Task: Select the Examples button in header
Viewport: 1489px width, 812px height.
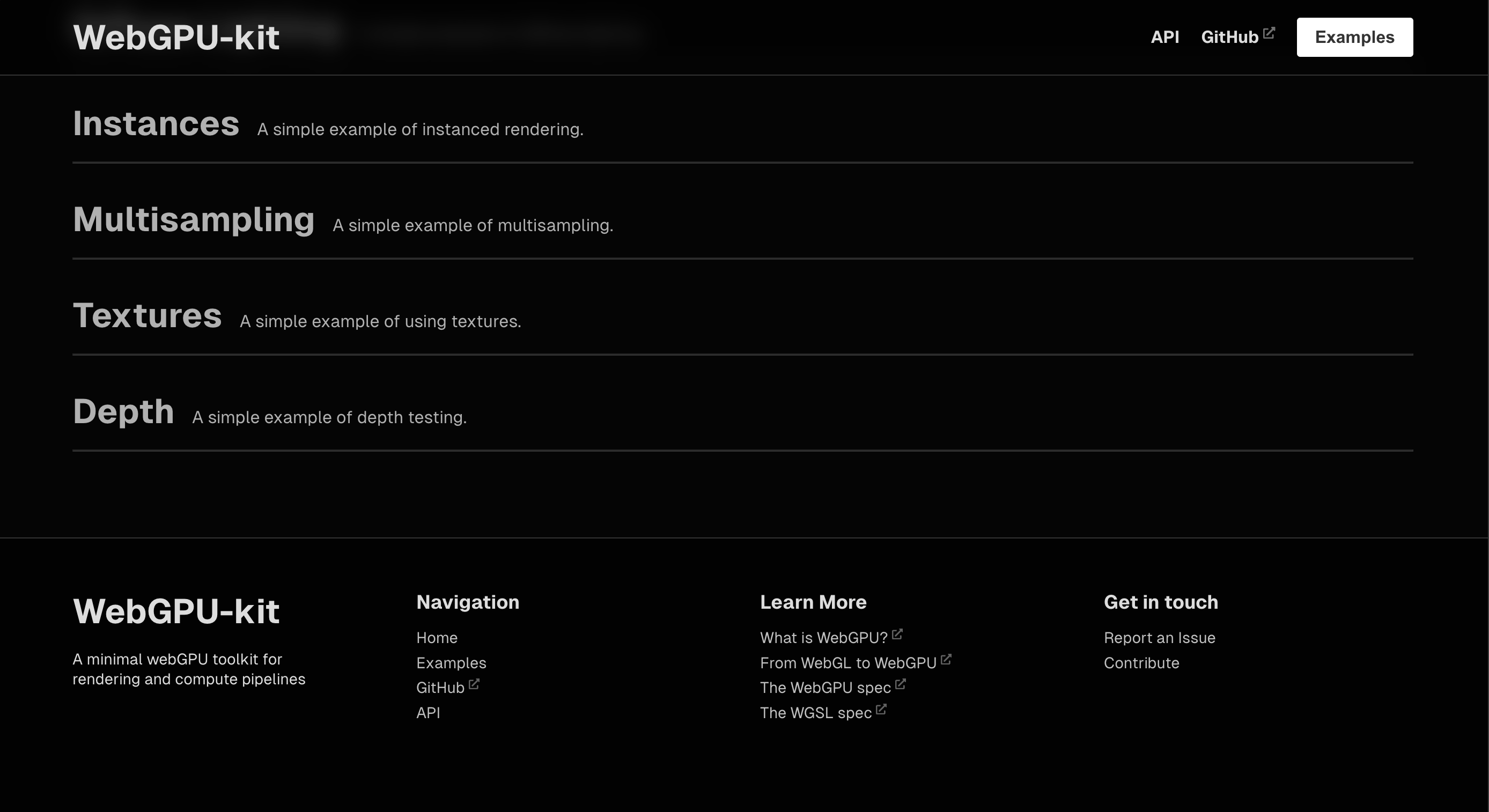Action: (x=1355, y=37)
